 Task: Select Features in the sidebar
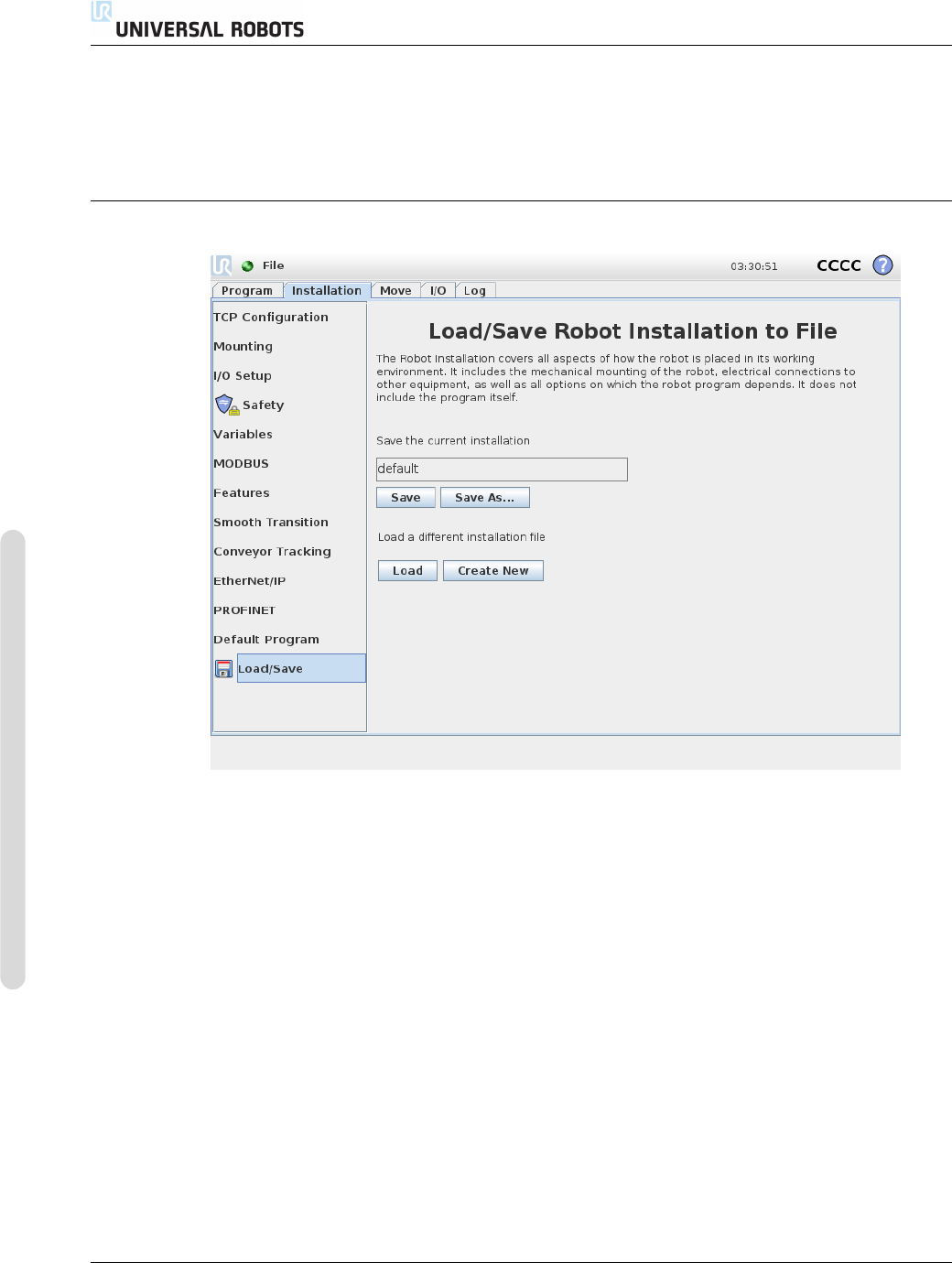tap(242, 492)
